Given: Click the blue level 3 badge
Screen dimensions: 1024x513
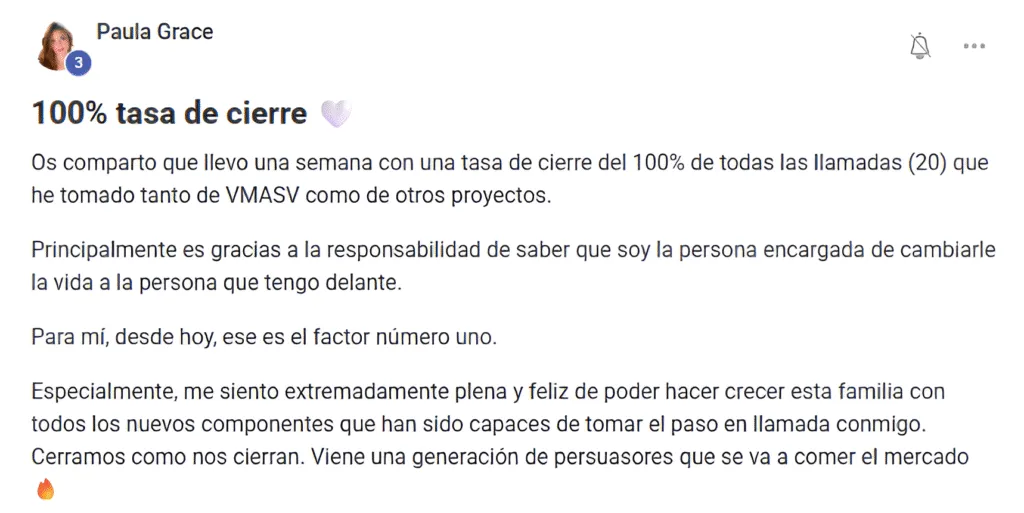Looking at the screenshot, I should click(78, 63).
